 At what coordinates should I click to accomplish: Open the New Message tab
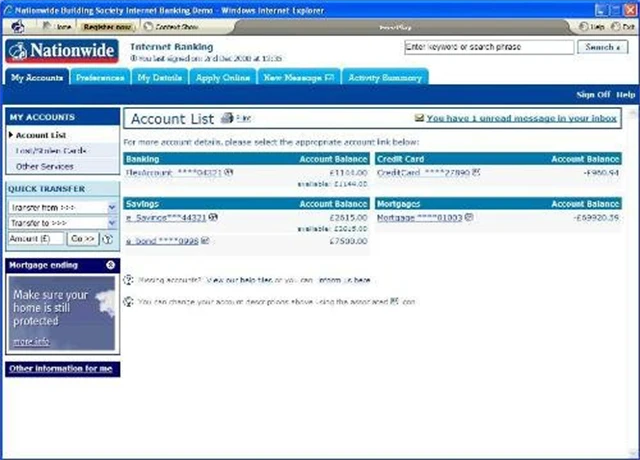coord(299,77)
